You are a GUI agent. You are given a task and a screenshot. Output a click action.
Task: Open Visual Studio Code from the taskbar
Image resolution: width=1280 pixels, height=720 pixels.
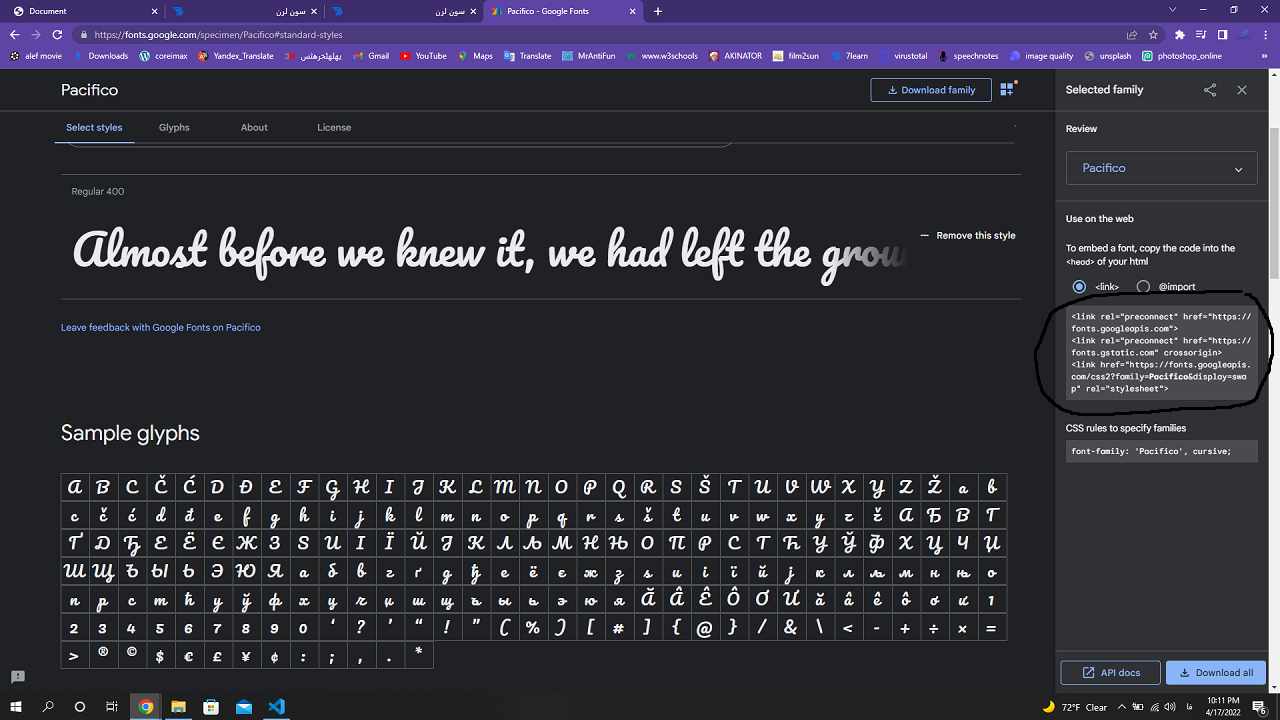(x=277, y=706)
